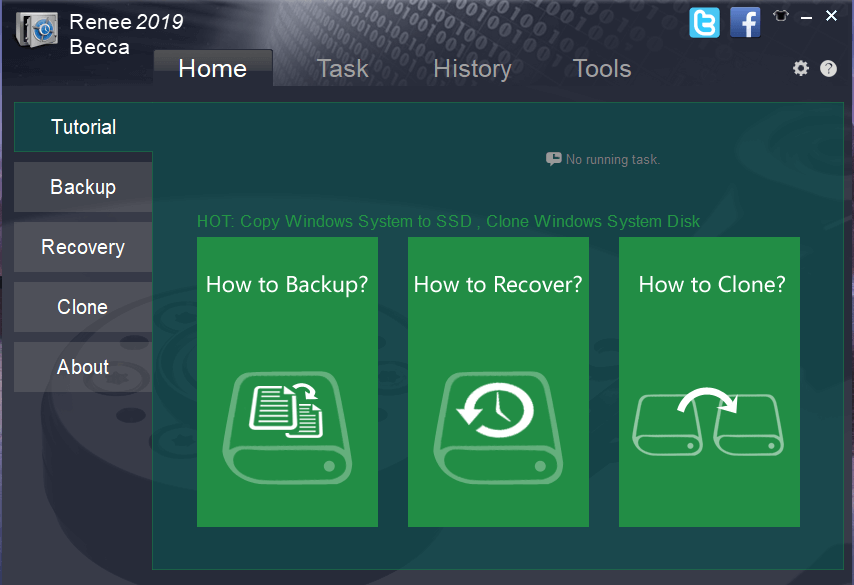Select the Tools tab

pyautogui.click(x=601, y=68)
